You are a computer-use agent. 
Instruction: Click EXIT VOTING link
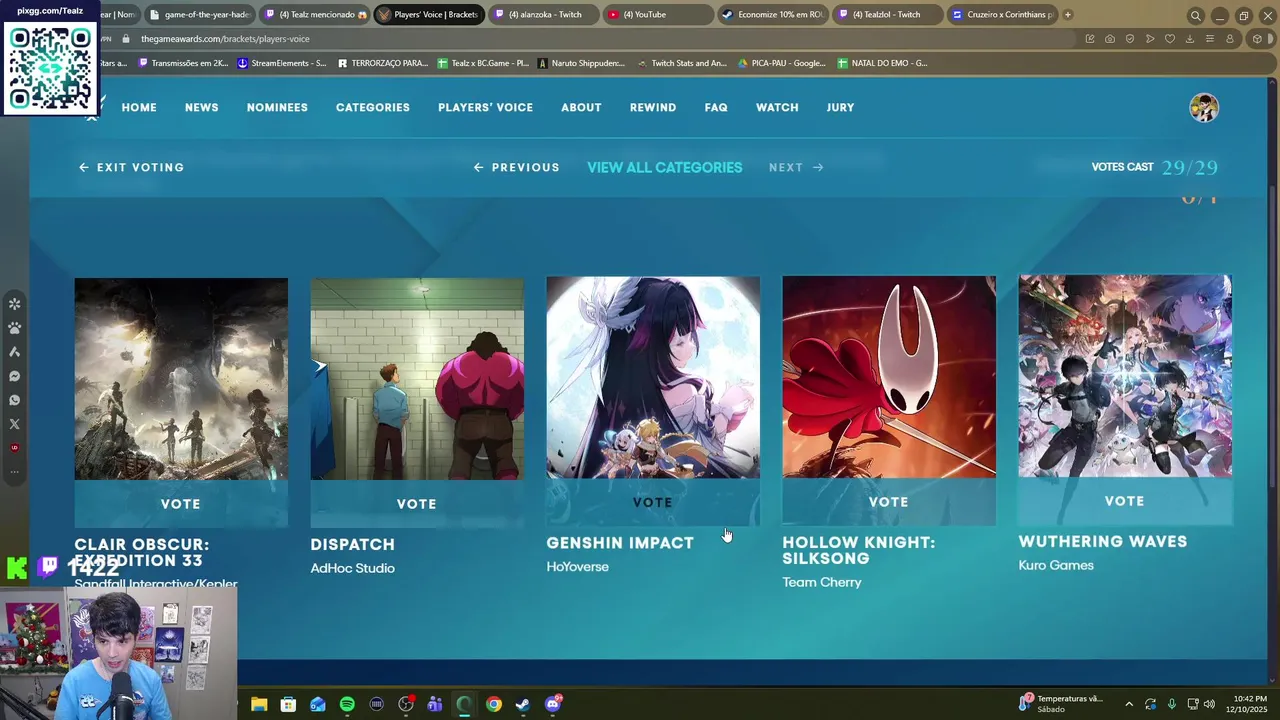click(x=132, y=167)
